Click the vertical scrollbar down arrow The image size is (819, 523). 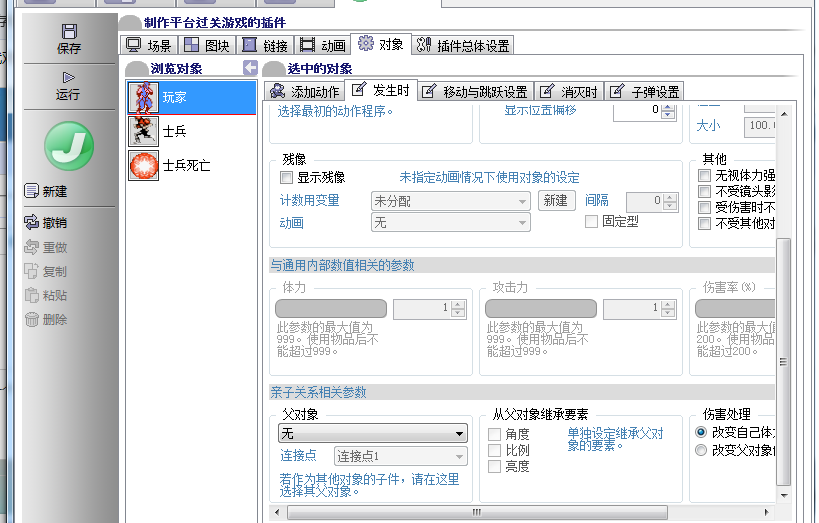click(x=783, y=495)
